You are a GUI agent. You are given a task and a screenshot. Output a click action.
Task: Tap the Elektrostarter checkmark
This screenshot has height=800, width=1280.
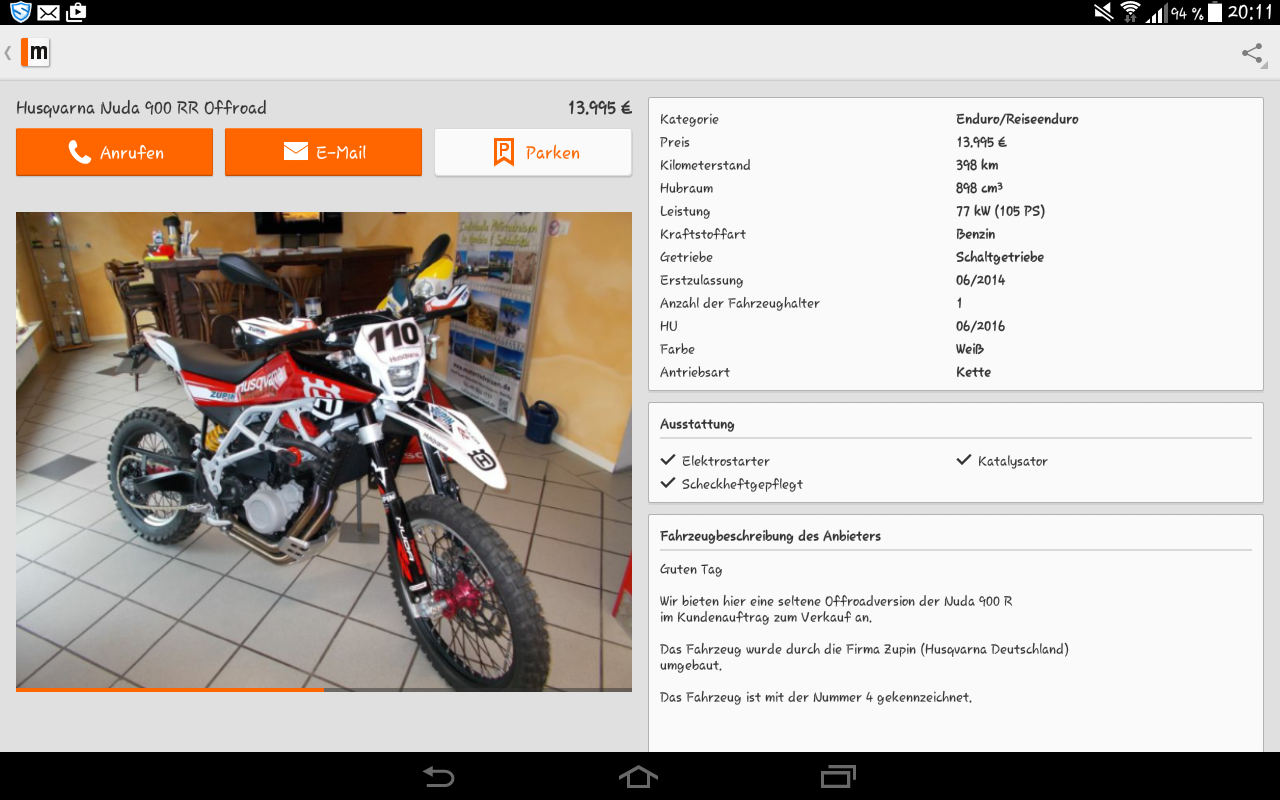668,460
